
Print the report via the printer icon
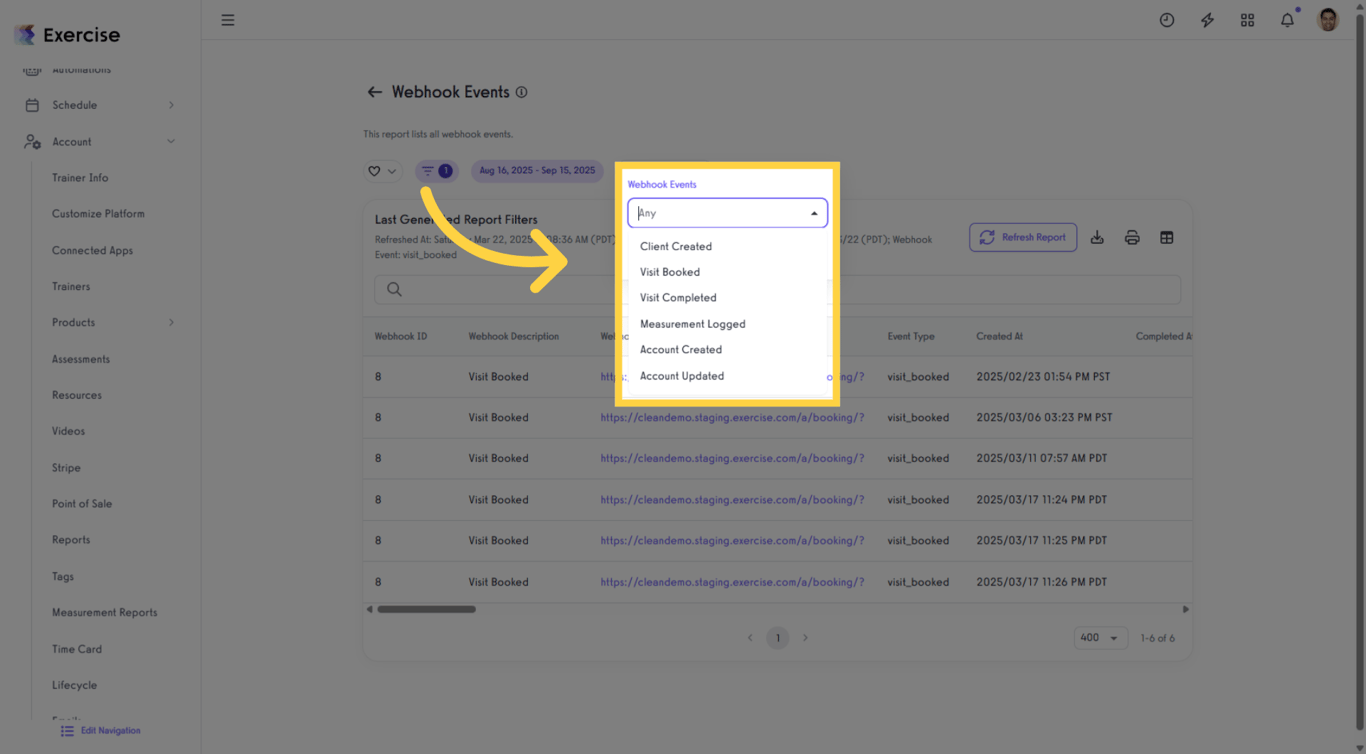point(1131,237)
